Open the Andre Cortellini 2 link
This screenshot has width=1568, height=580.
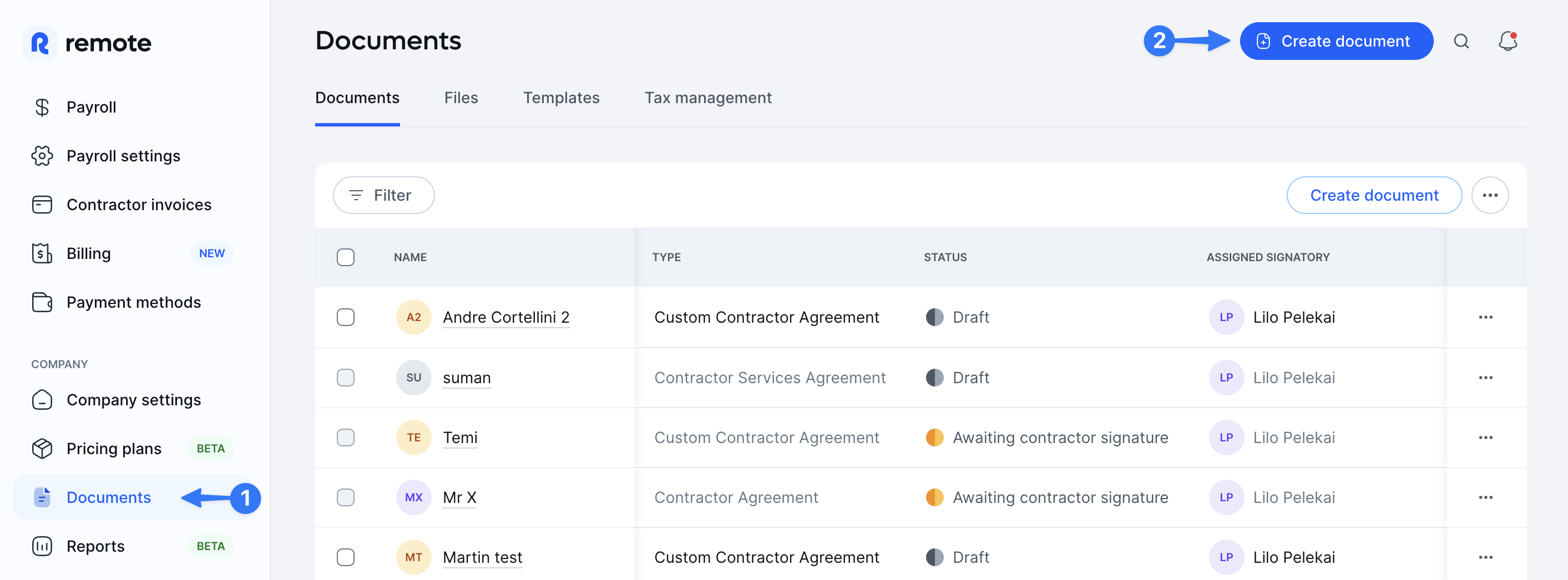tap(506, 317)
